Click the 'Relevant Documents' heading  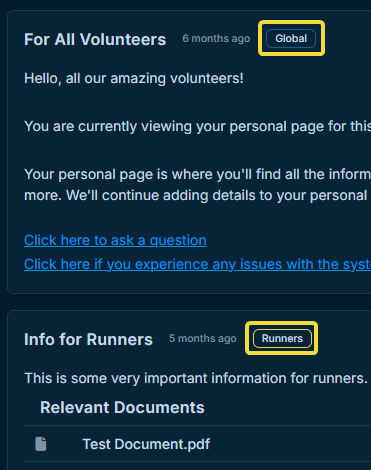122,407
